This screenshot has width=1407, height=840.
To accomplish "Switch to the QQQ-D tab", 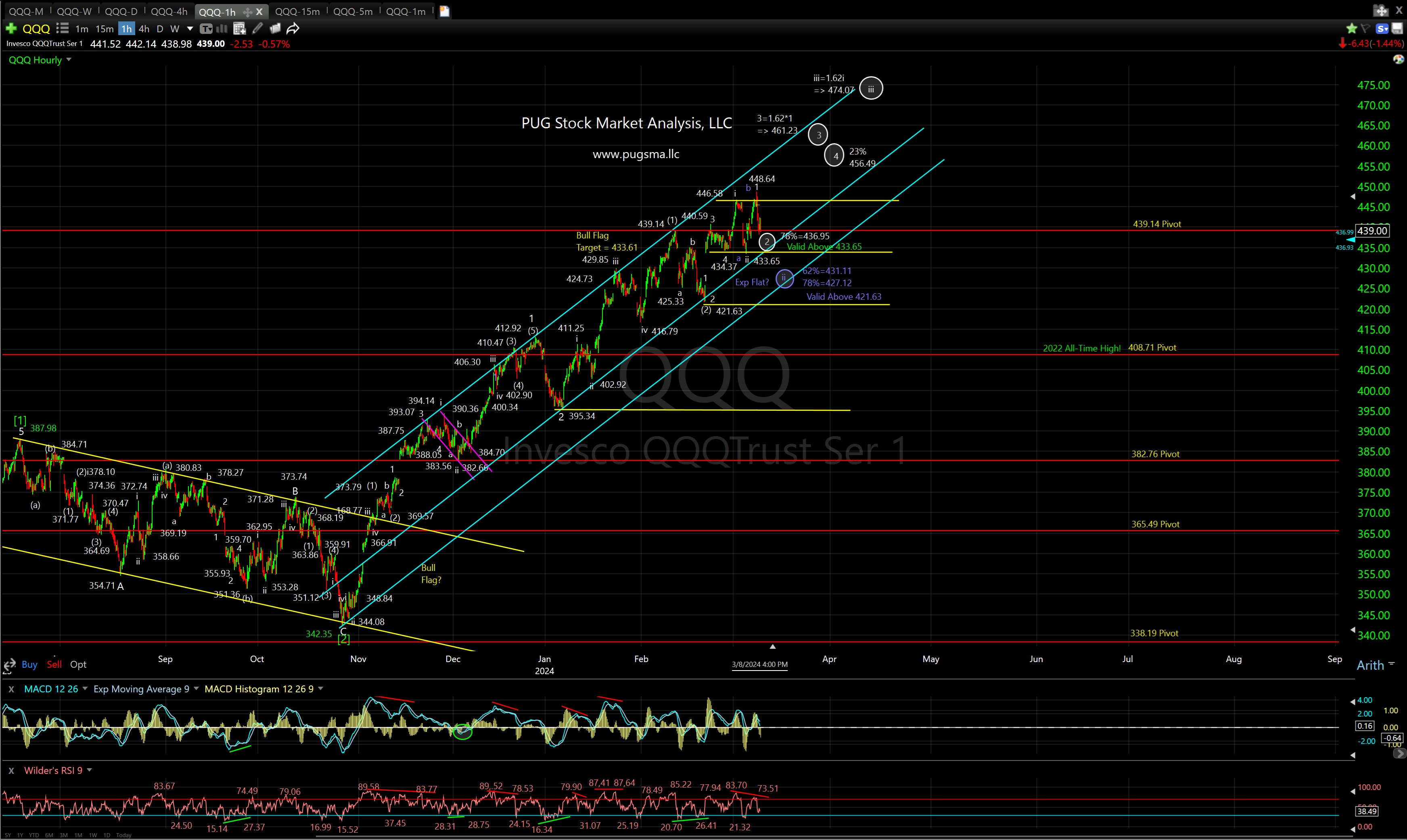I will (121, 11).
